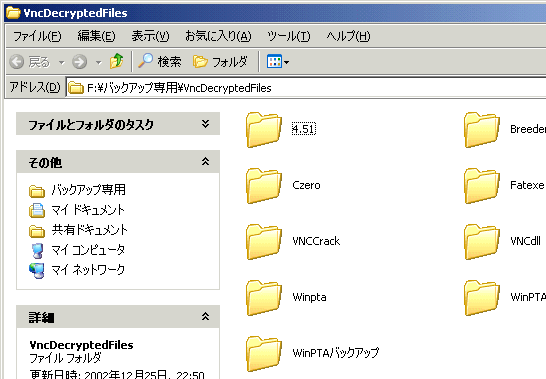Image resolution: width=546 pixels, height=379 pixels.
Task: Open the Back history dropdown arrow
Action: pyautogui.click(x=62, y=63)
